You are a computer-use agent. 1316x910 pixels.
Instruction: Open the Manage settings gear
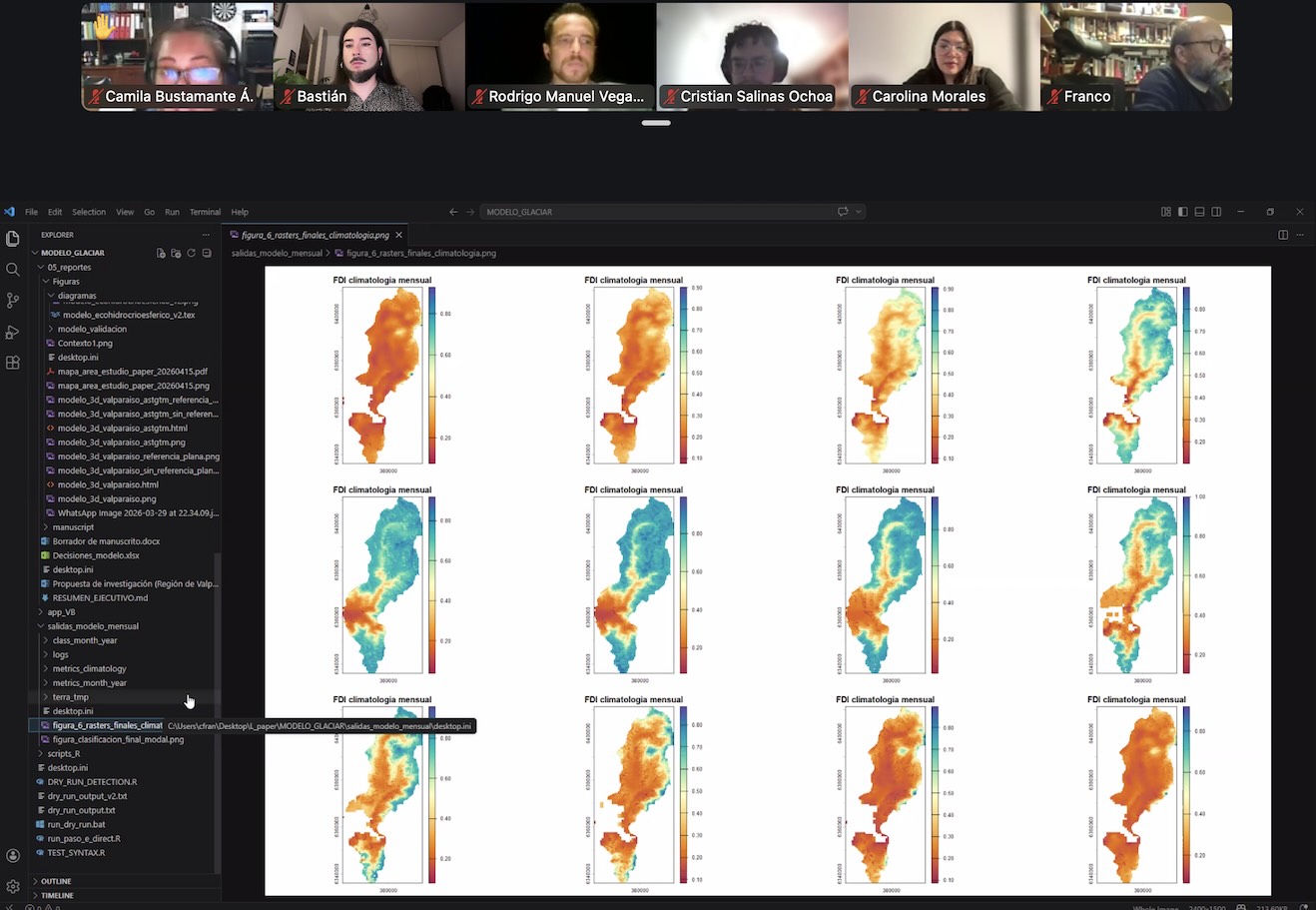(13, 886)
